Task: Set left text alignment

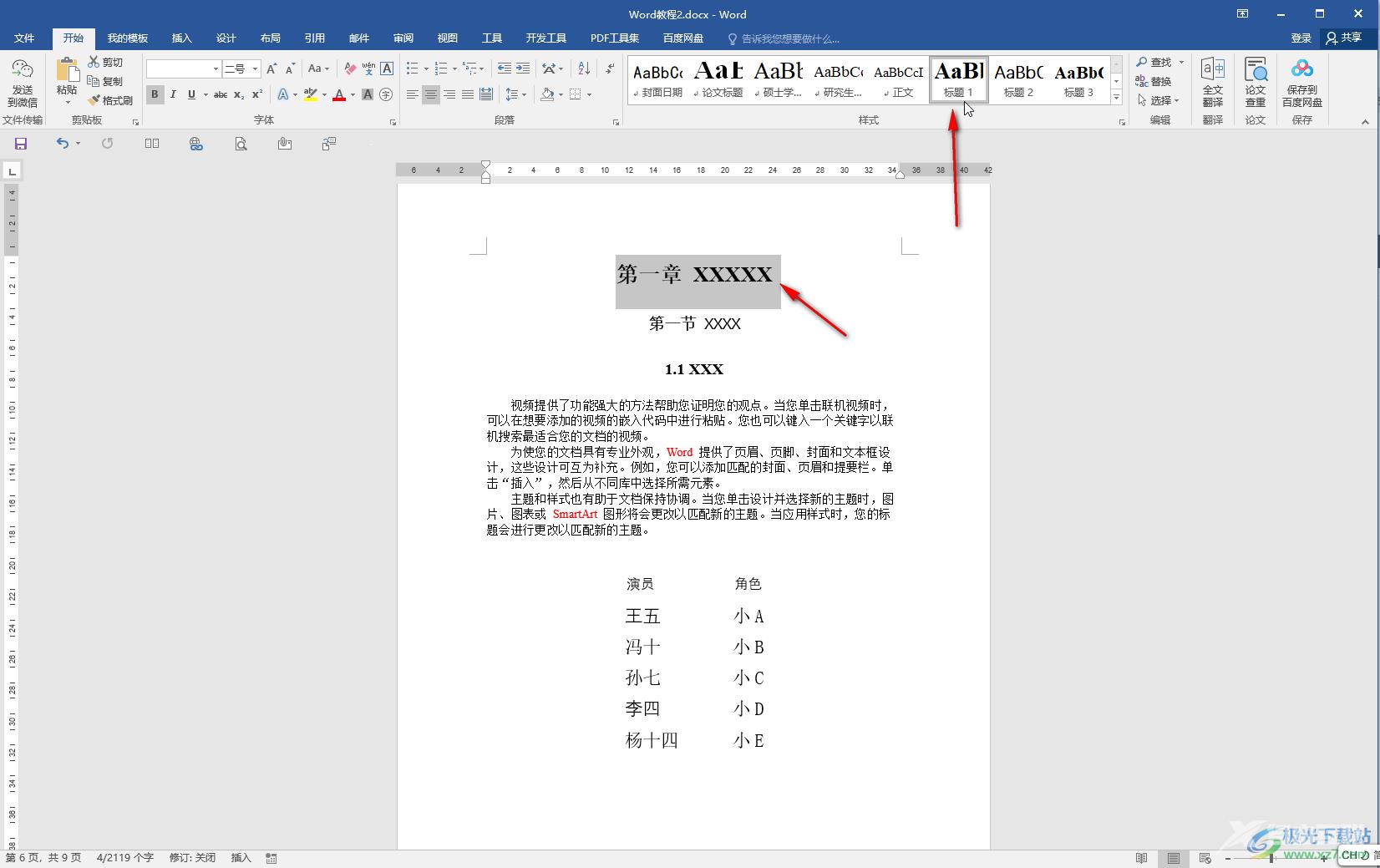Action: pyautogui.click(x=412, y=94)
